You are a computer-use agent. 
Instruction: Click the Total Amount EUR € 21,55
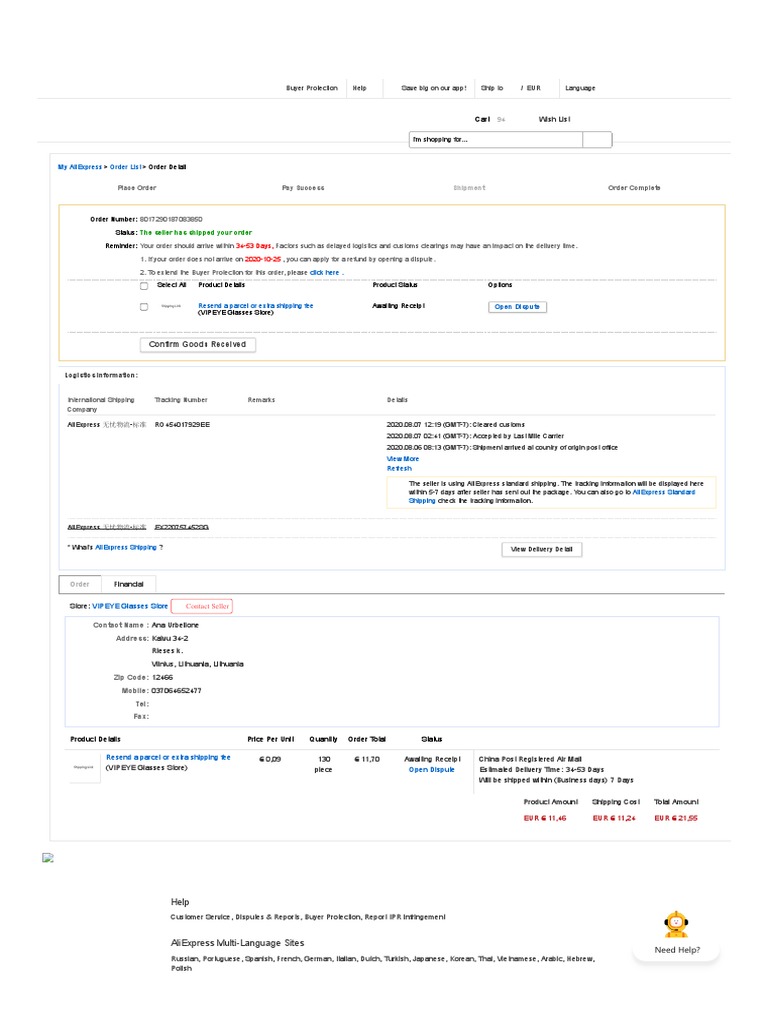pyautogui.click(x=676, y=818)
